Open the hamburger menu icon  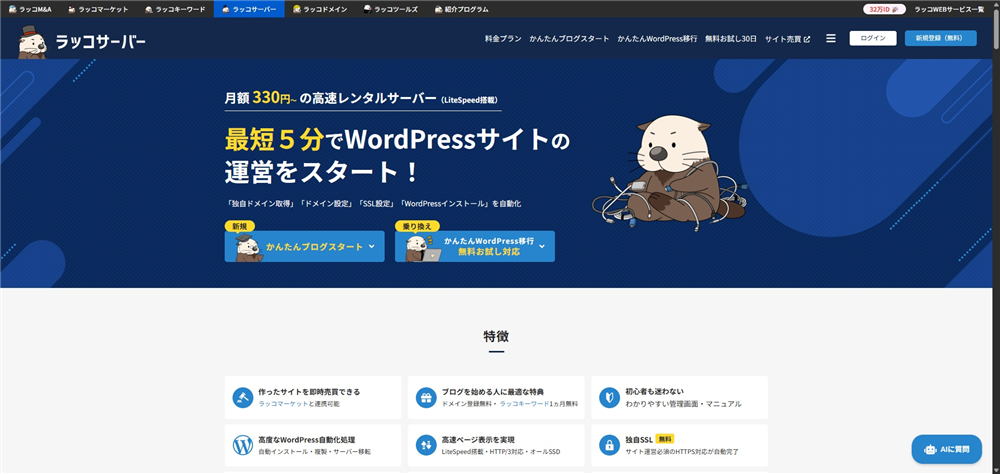point(830,38)
